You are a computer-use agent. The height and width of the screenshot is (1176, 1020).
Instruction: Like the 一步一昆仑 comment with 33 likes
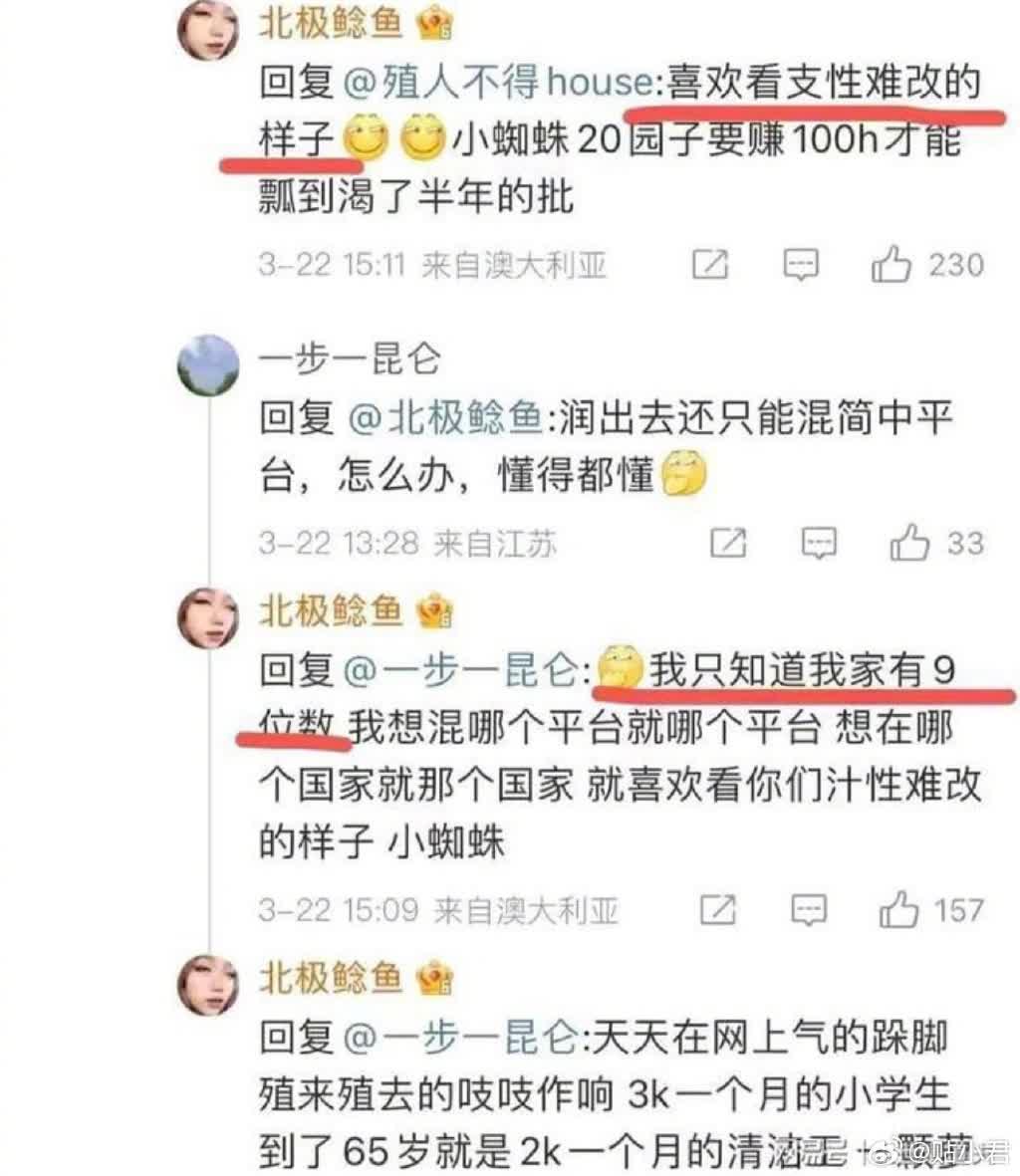pos(909,543)
